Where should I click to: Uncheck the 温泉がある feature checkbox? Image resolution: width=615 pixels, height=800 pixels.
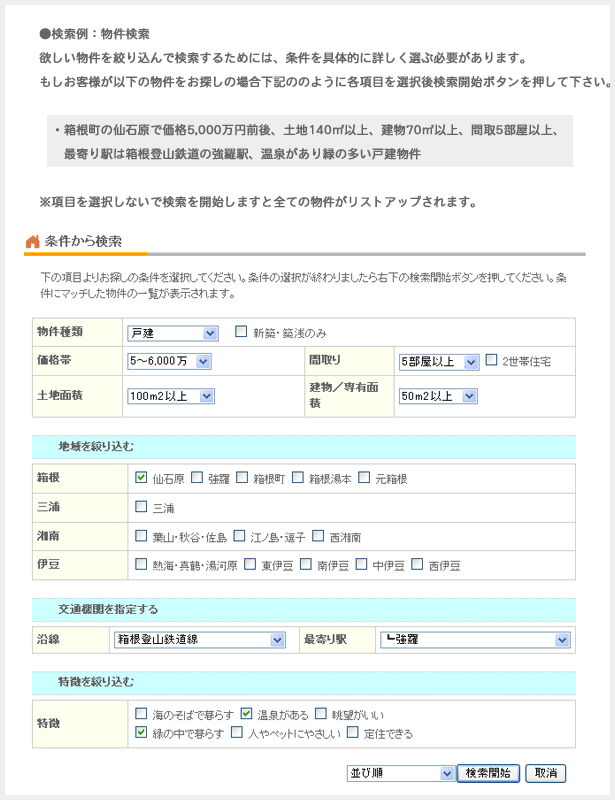246,714
